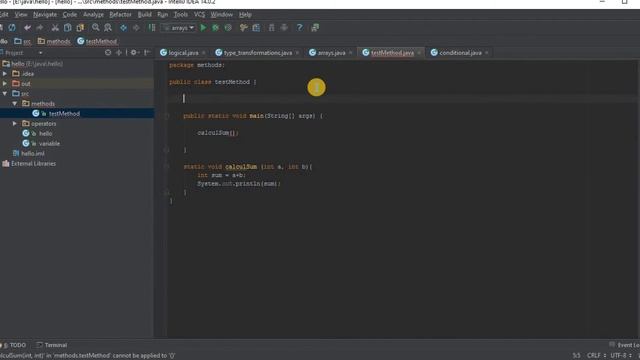Navigate back with the blue arrow icon
Image resolution: width=640 pixels, height=360 pixels.
point(123,28)
